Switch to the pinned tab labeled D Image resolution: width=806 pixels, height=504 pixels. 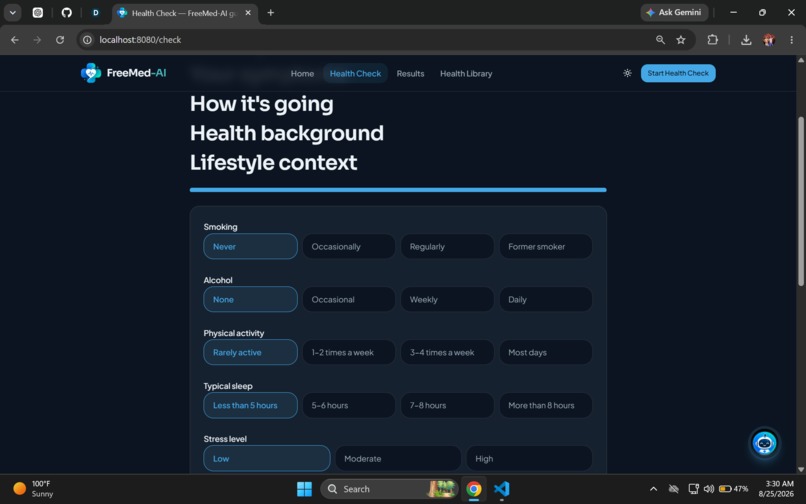pyautogui.click(x=96, y=13)
